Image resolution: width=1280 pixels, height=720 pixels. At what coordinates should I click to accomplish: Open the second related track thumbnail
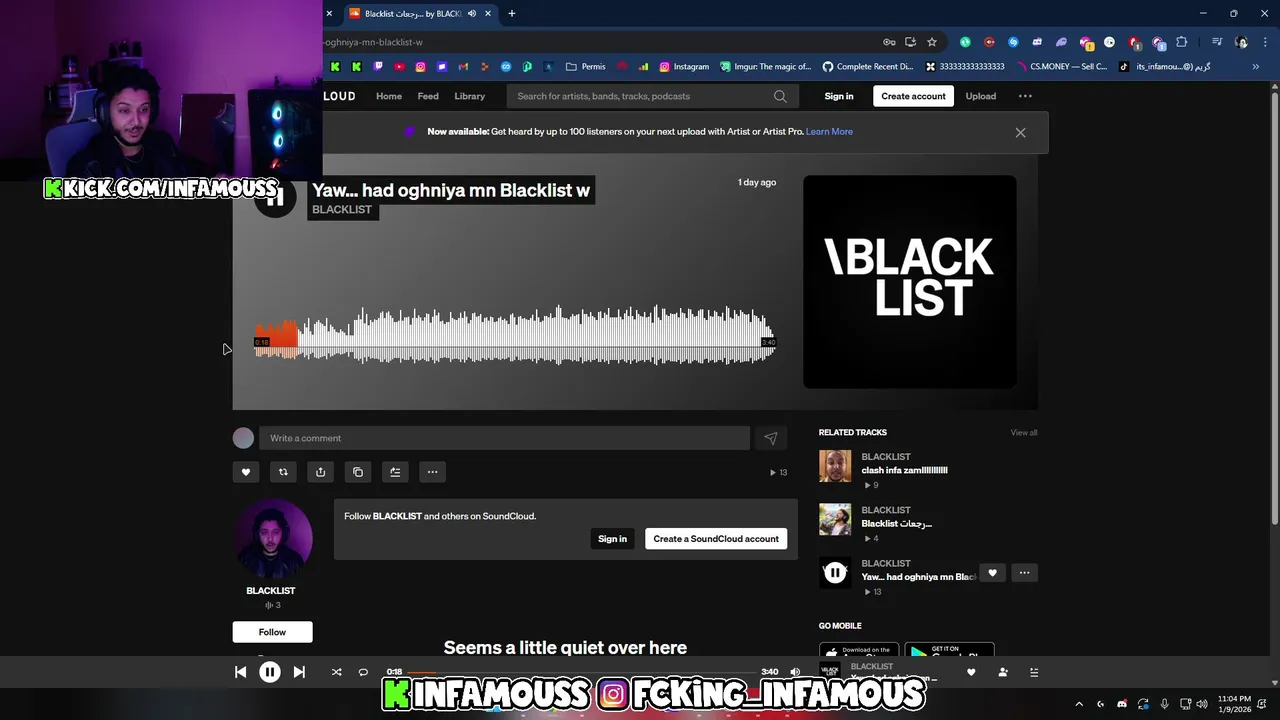[x=835, y=519]
